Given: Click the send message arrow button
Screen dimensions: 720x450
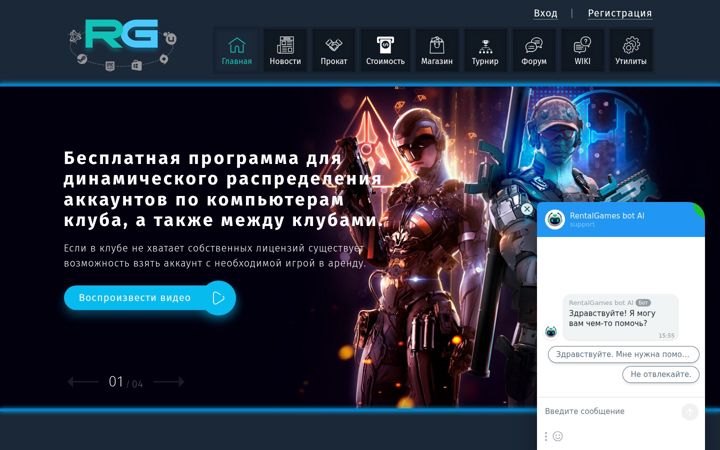Looking at the screenshot, I should point(690,411).
